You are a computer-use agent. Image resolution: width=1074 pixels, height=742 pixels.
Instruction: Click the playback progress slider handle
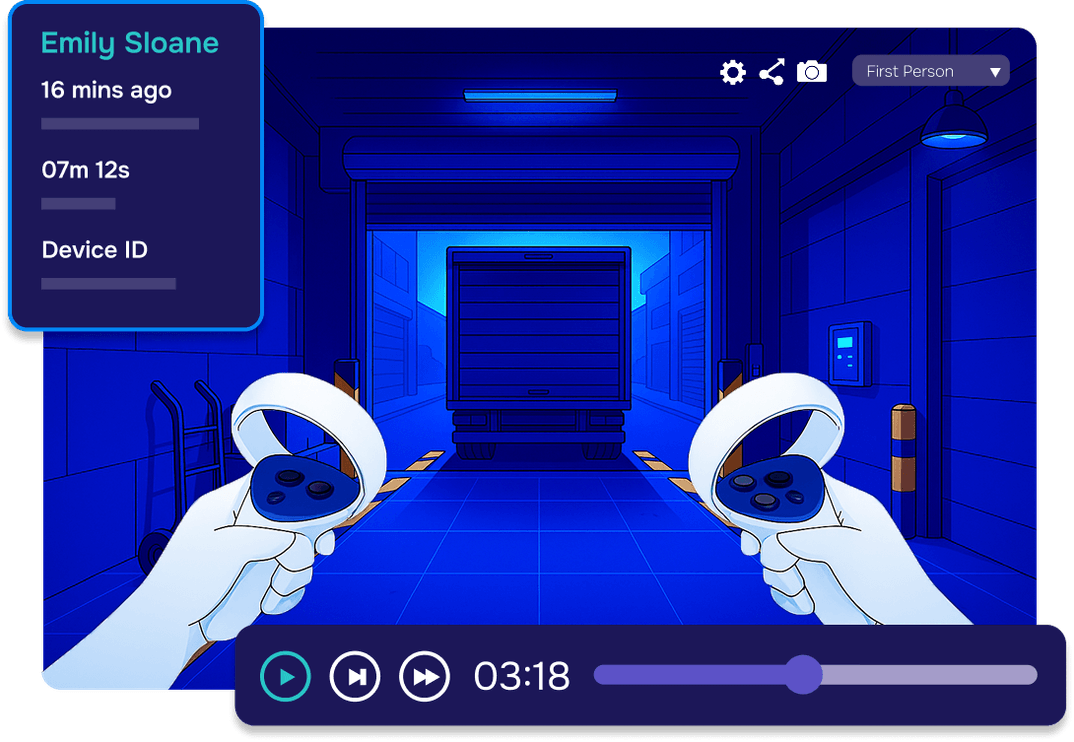click(x=803, y=675)
